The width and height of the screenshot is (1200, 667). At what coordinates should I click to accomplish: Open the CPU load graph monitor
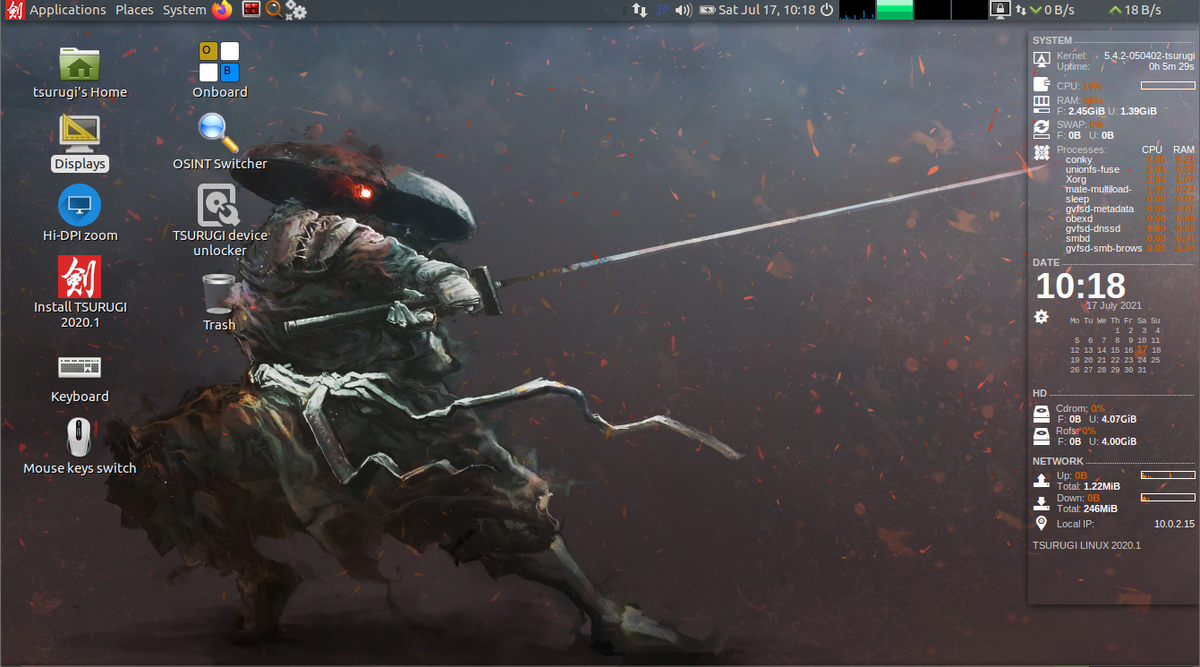click(857, 10)
